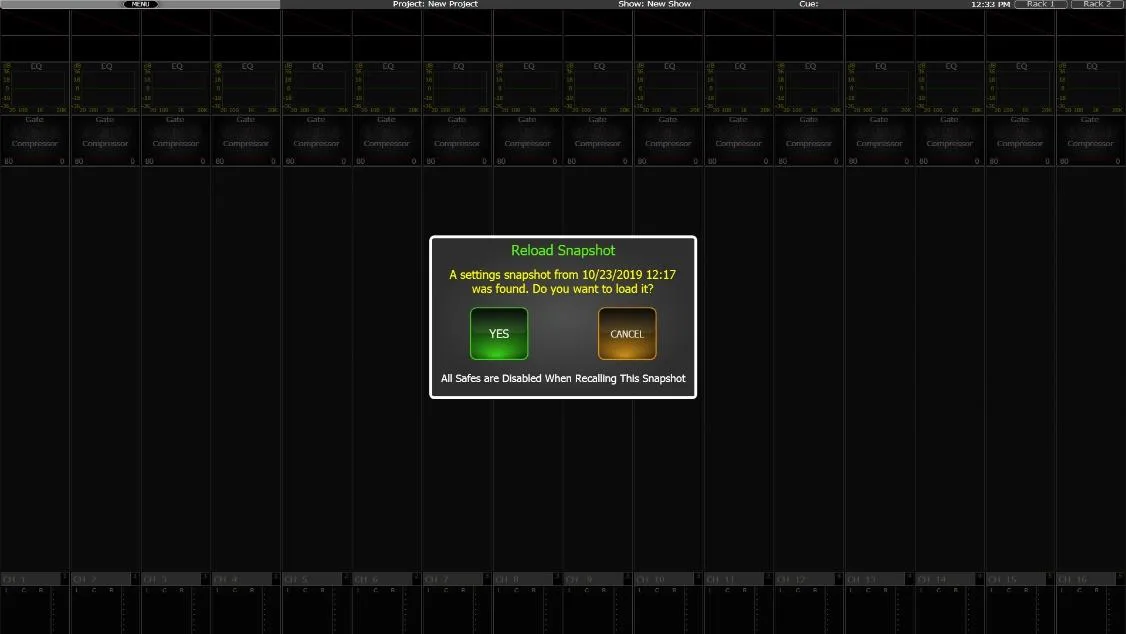The height and width of the screenshot is (634, 1126).
Task: Switch to Rack 1
Action: coord(1040,4)
